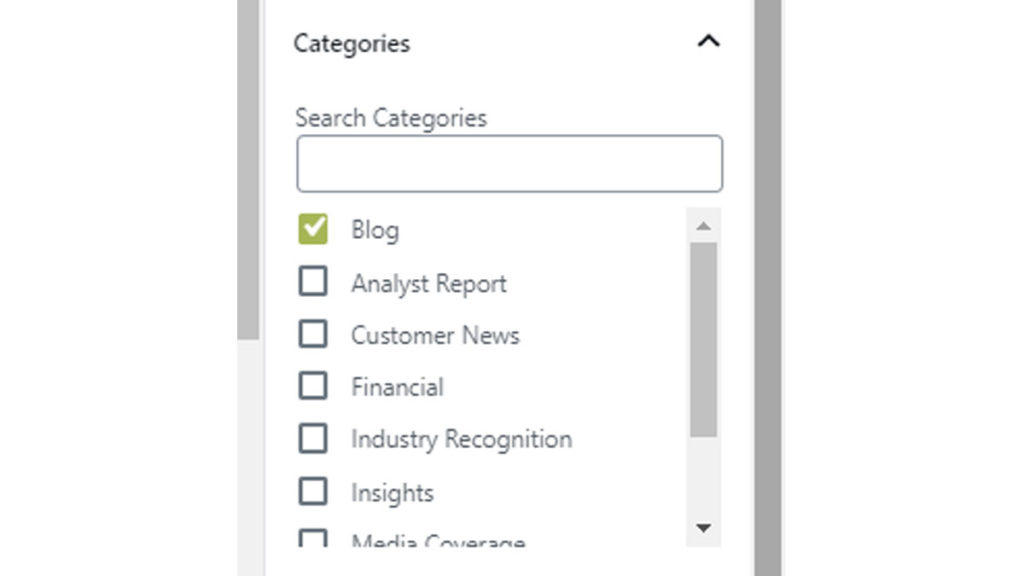Click into the Search Categories text field
1024x576 pixels.
point(509,164)
